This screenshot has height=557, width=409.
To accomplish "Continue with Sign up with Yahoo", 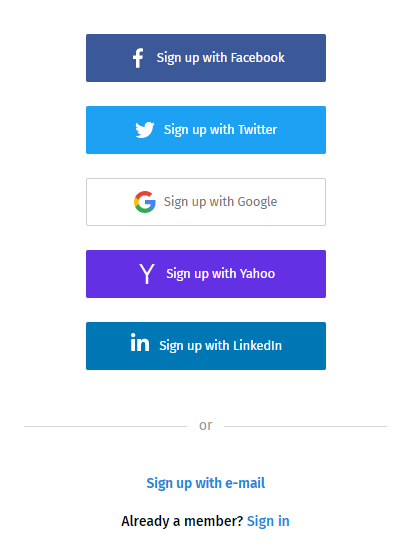I will (206, 274).
